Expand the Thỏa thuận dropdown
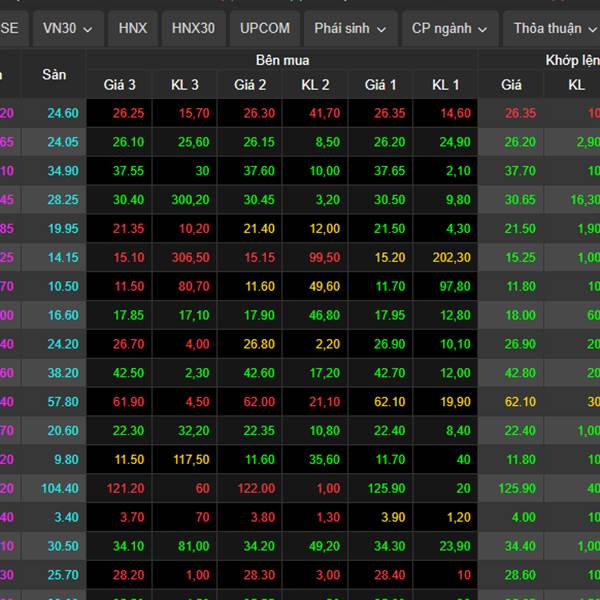Image resolution: width=600 pixels, height=600 pixels. click(x=553, y=28)
